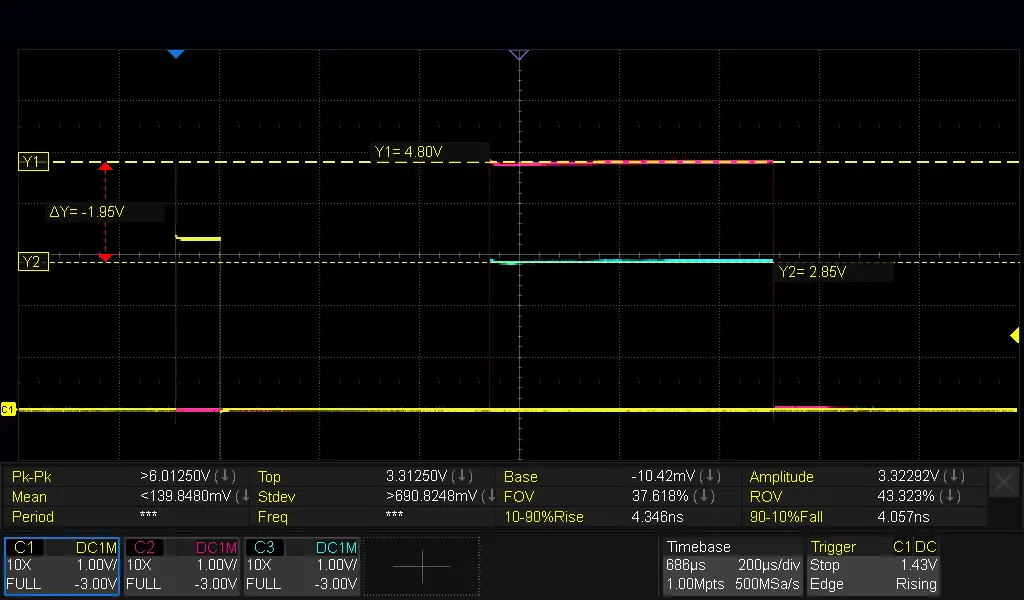Click the blue trigger delay marker triangle
The height and width of the screenshot is (600, 1024).
pyautogui.click(x=176, y=54)
